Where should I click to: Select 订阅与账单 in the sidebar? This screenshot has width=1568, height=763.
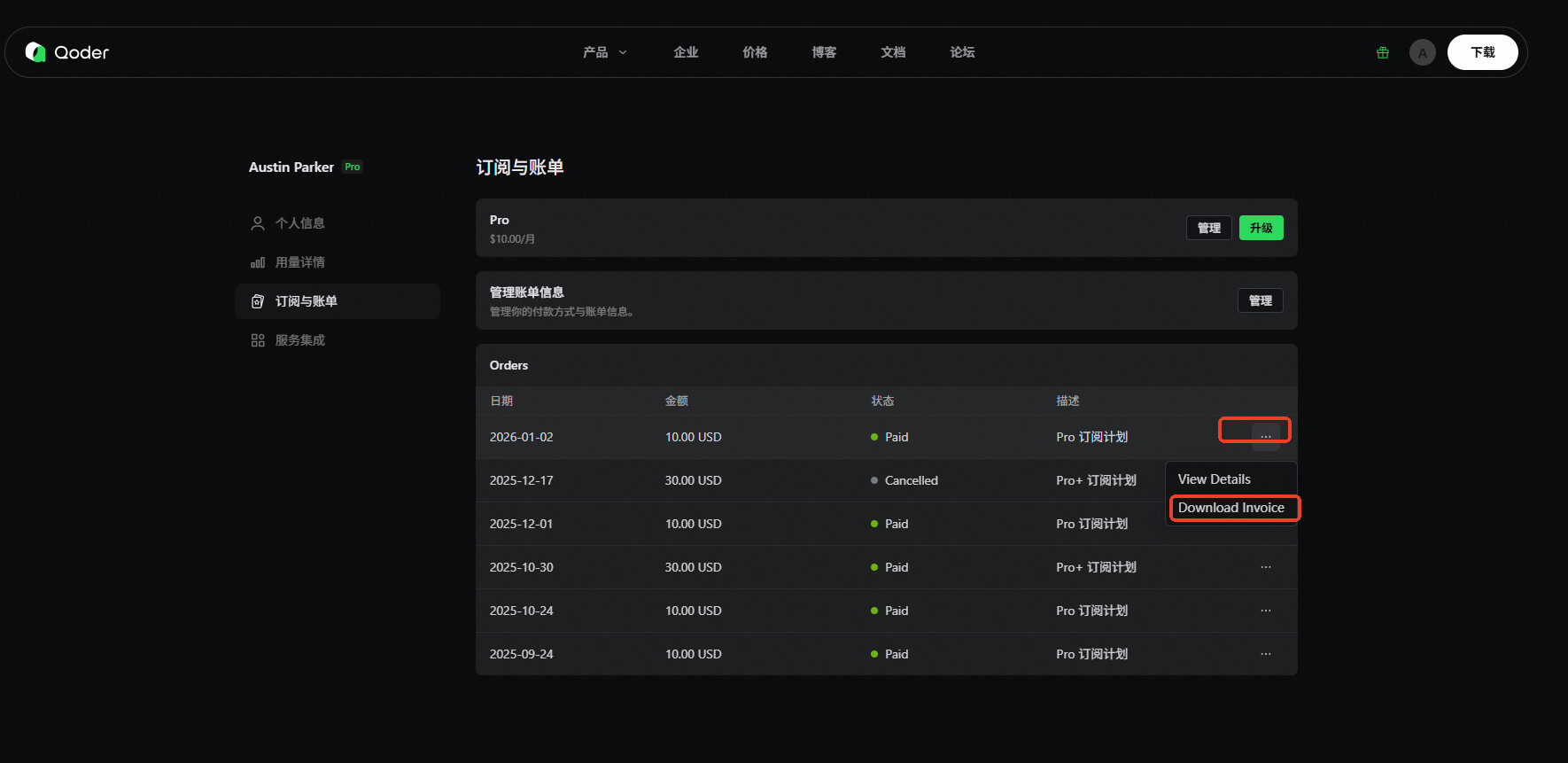338,301
